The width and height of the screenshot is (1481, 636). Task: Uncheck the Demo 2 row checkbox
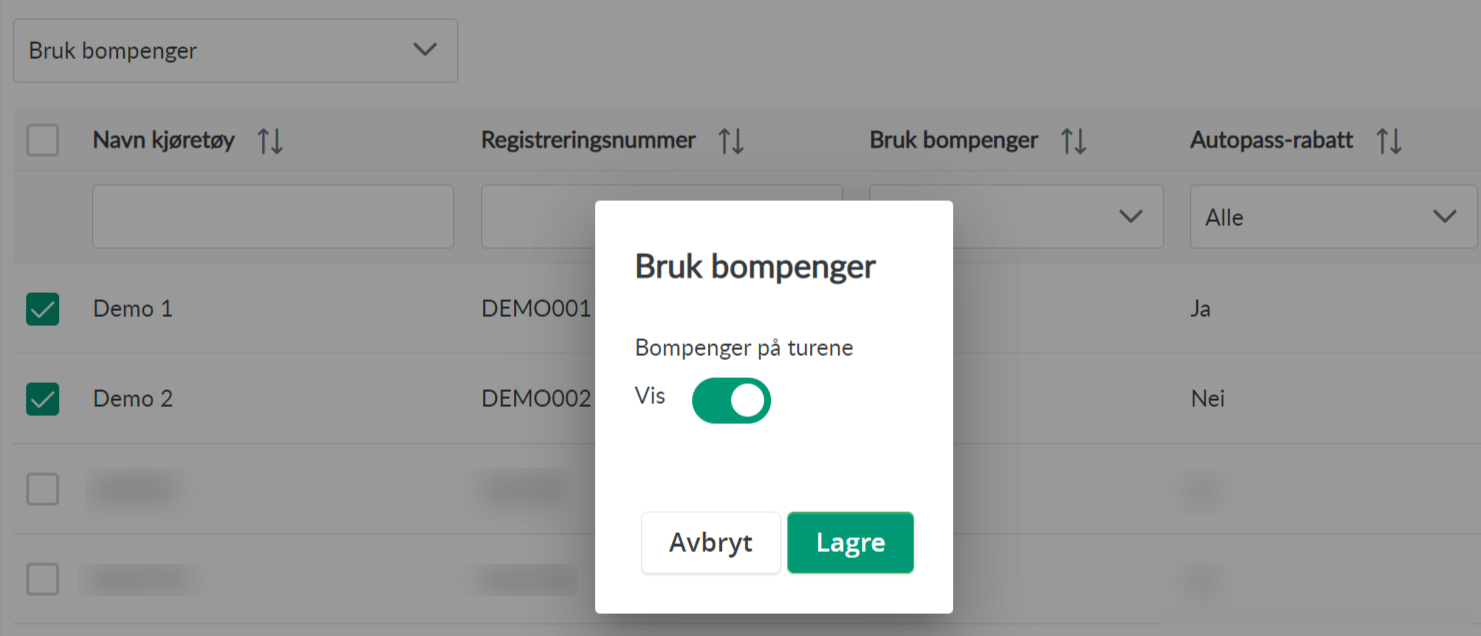coord(42,399)
